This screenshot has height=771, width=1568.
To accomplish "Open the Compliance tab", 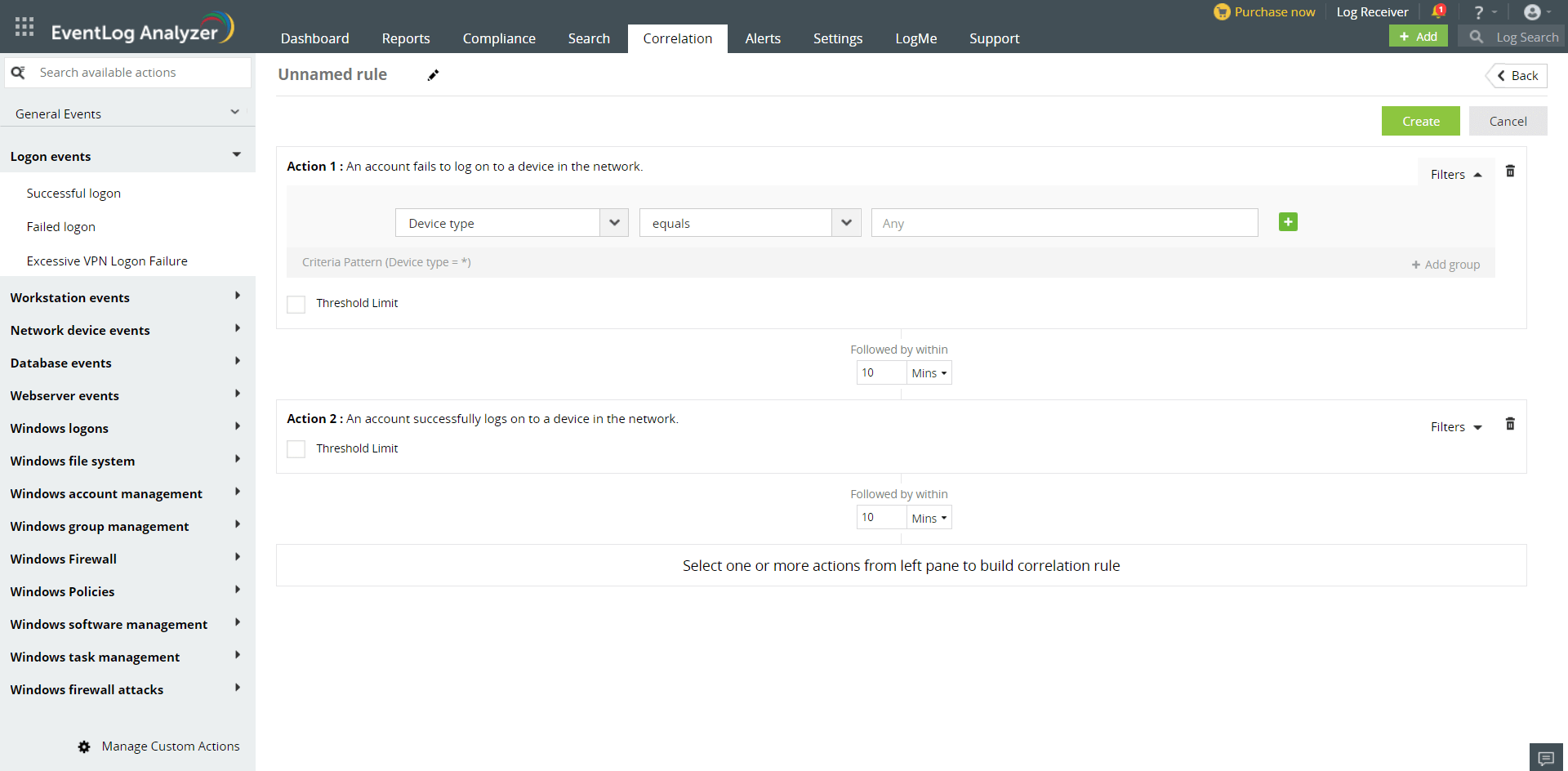I will pos(499,38).
